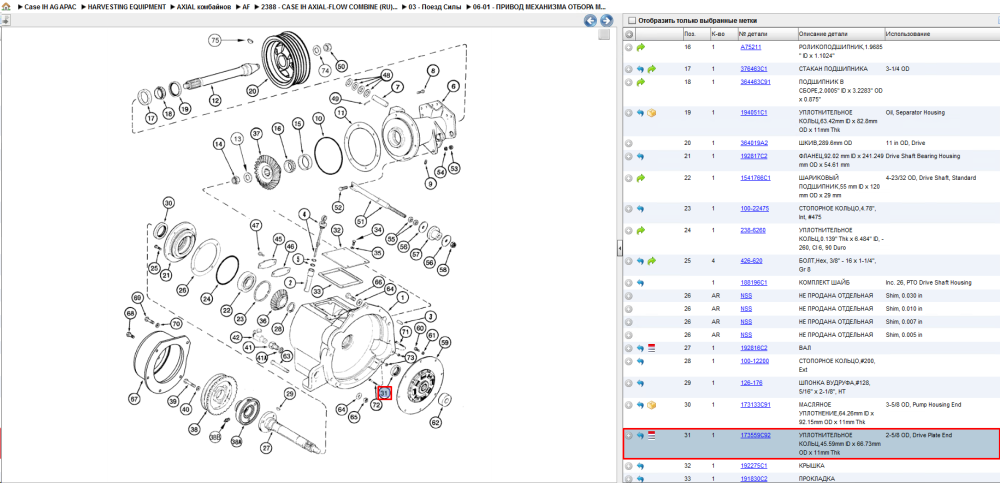This screenshot has height=483, width=1000.
Task: Select callout 59 on the diagram
Action: (x=445, y=343)
